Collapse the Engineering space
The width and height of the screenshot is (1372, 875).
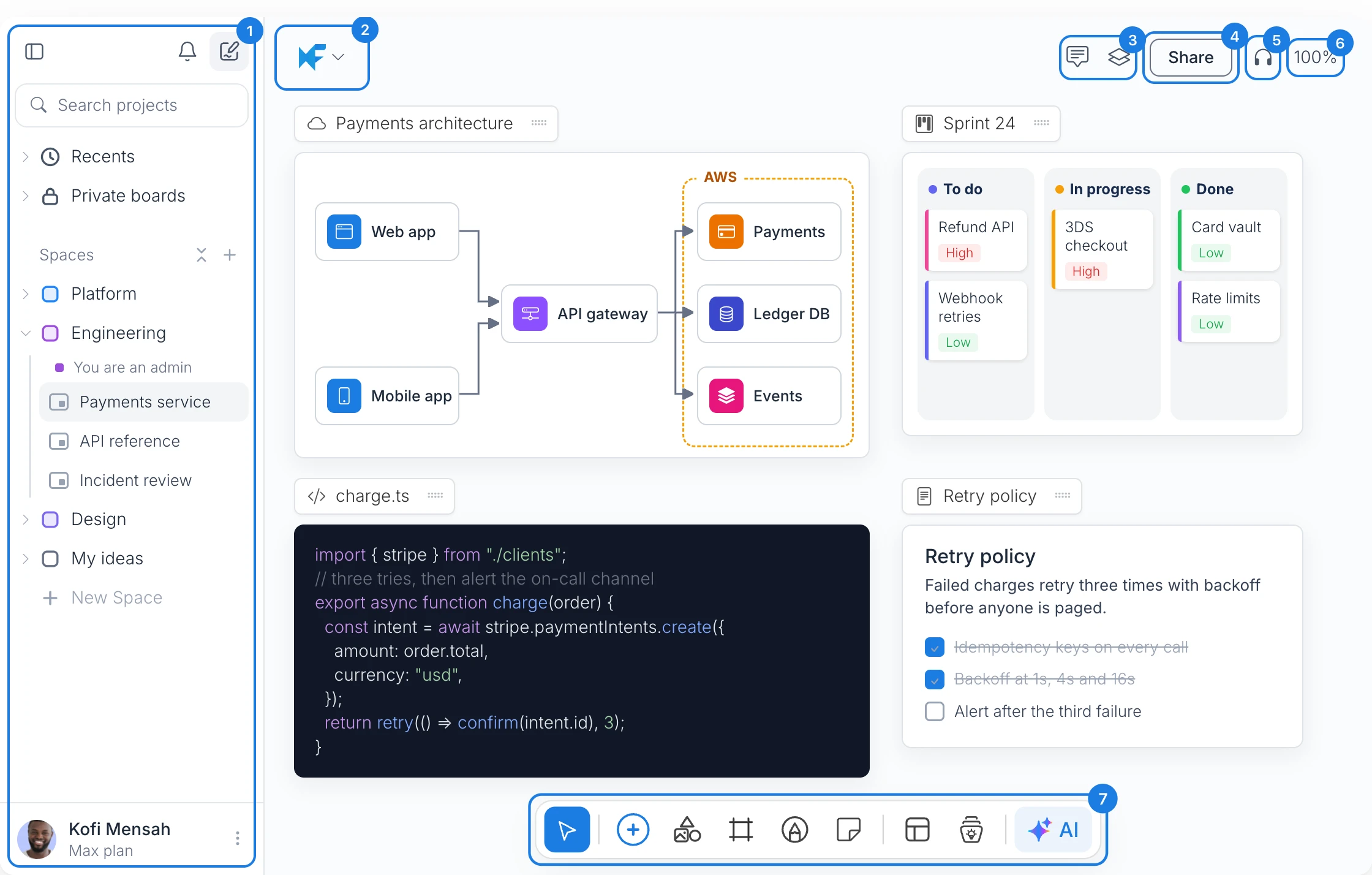click(x=26, y=333)
